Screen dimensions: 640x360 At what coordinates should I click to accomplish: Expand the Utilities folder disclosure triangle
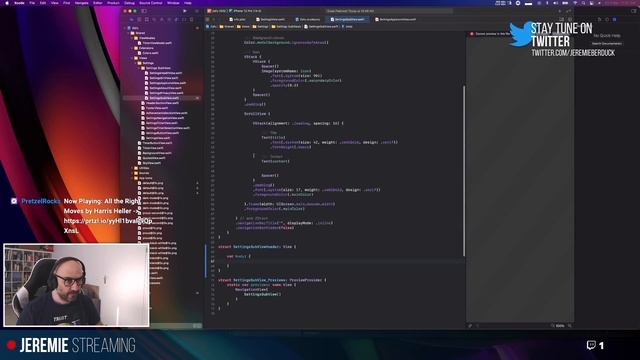(x=132, y=168)
